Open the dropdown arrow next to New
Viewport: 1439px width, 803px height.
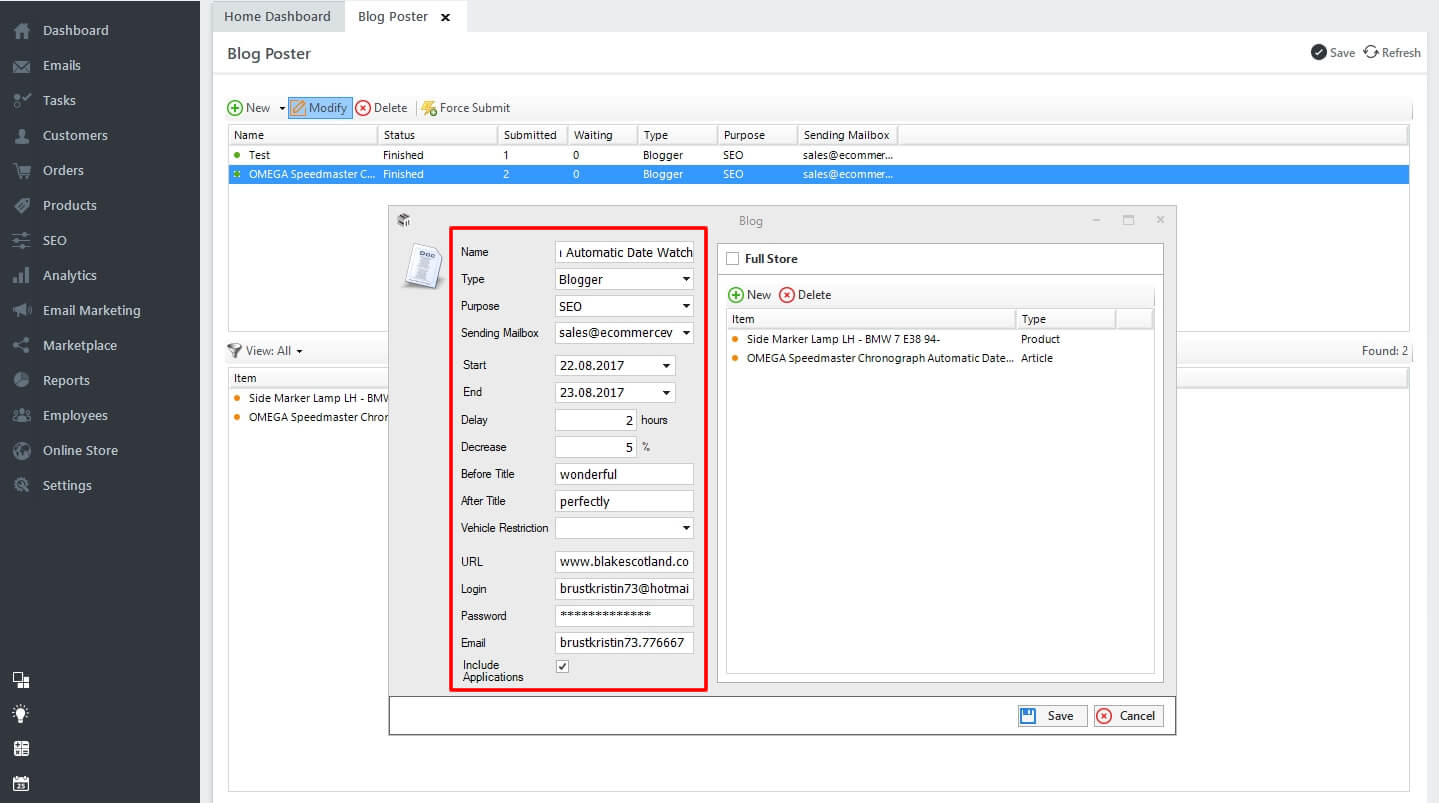(x=282, y=108)
